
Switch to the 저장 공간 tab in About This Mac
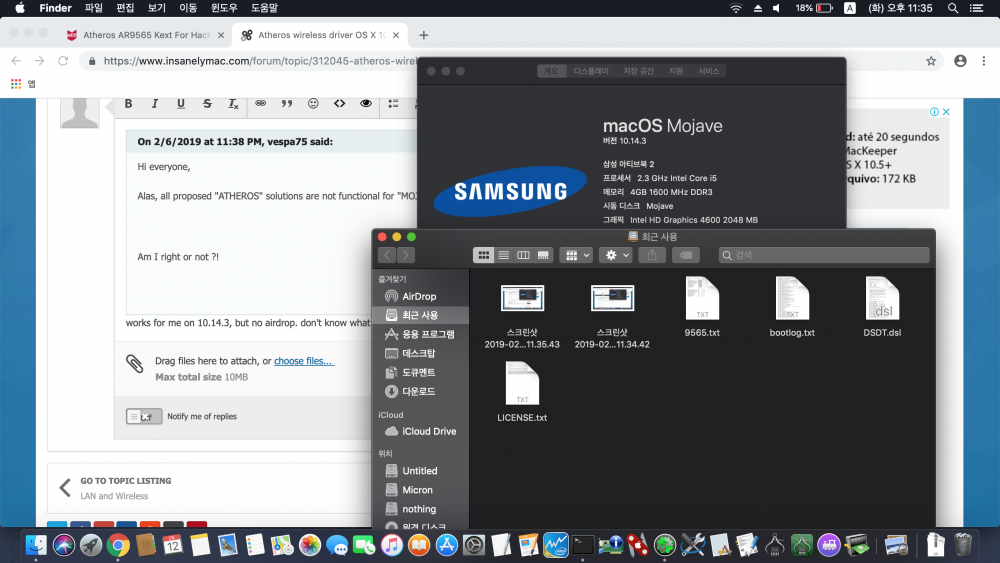638,71
